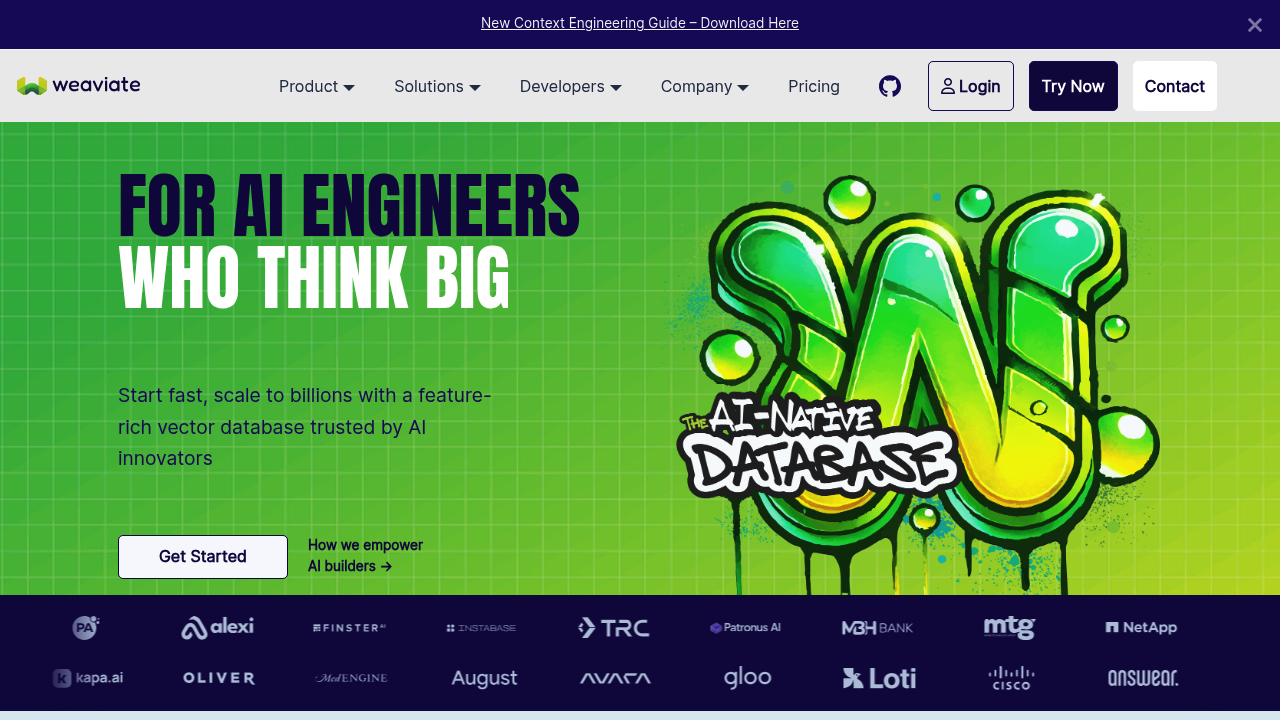Image resolution: width=1280 pixels, height=720 pixels.
Task: Click the Login button
Action: point(970,86)
